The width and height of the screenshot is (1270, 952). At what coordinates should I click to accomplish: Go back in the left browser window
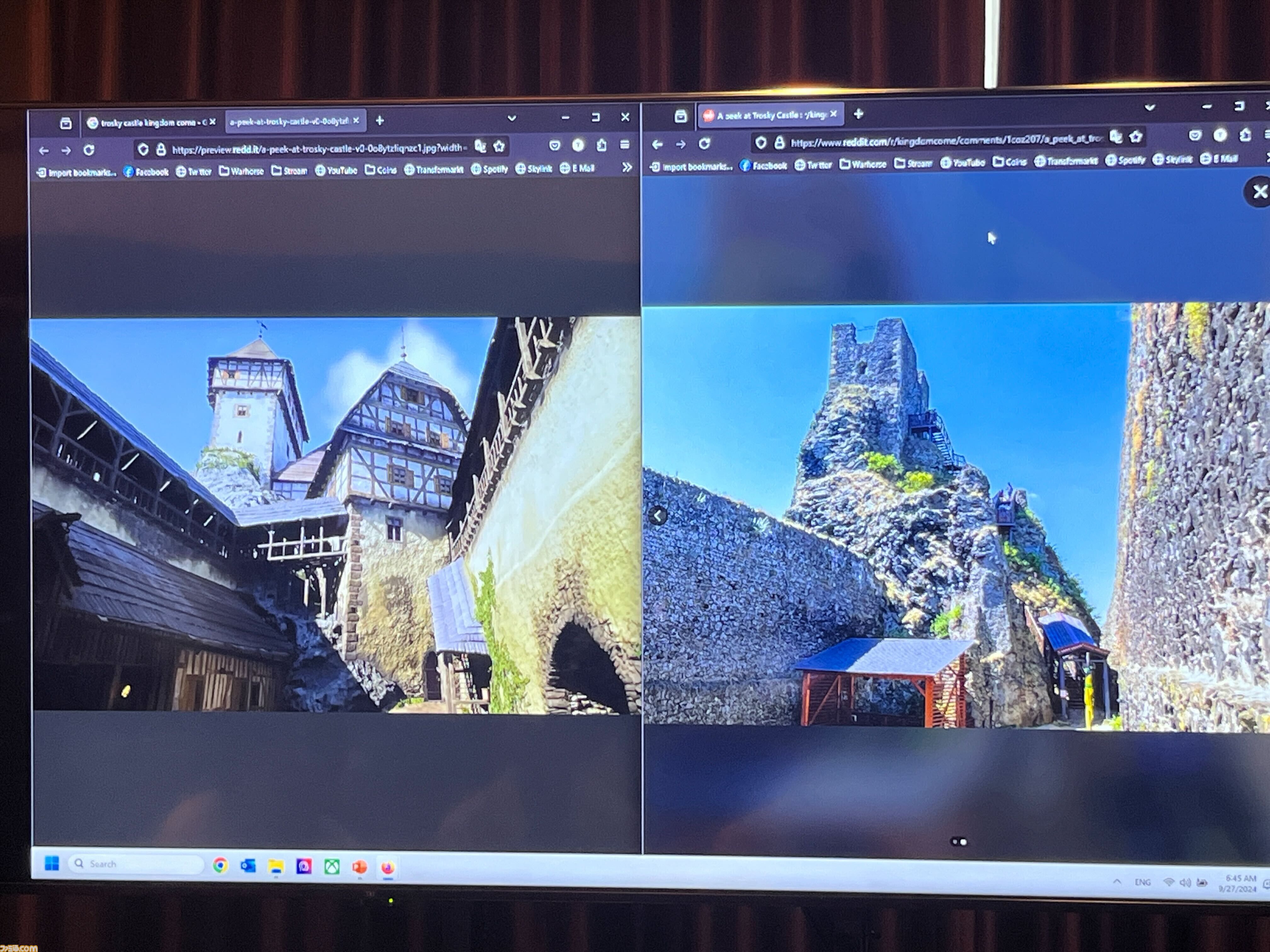click(44, 151)
